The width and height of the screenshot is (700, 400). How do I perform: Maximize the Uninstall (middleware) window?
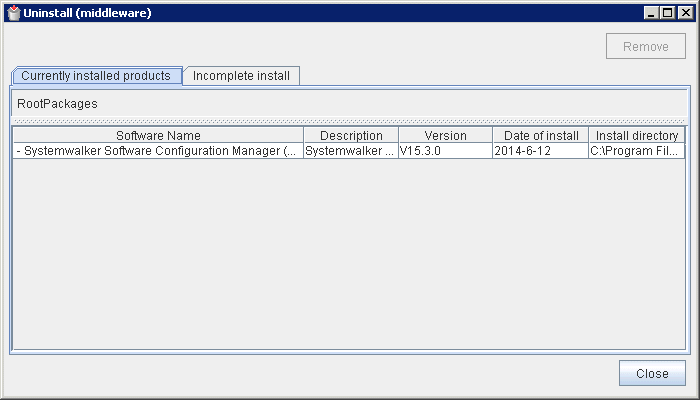pos(667,13)
